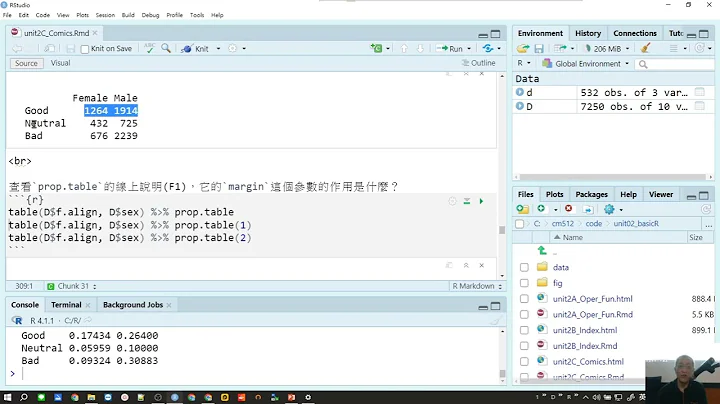Viewport: 720px width, 404px height.
Task: Select checkbox for unit2B_Index.html
Action: [x=524, y=330]
